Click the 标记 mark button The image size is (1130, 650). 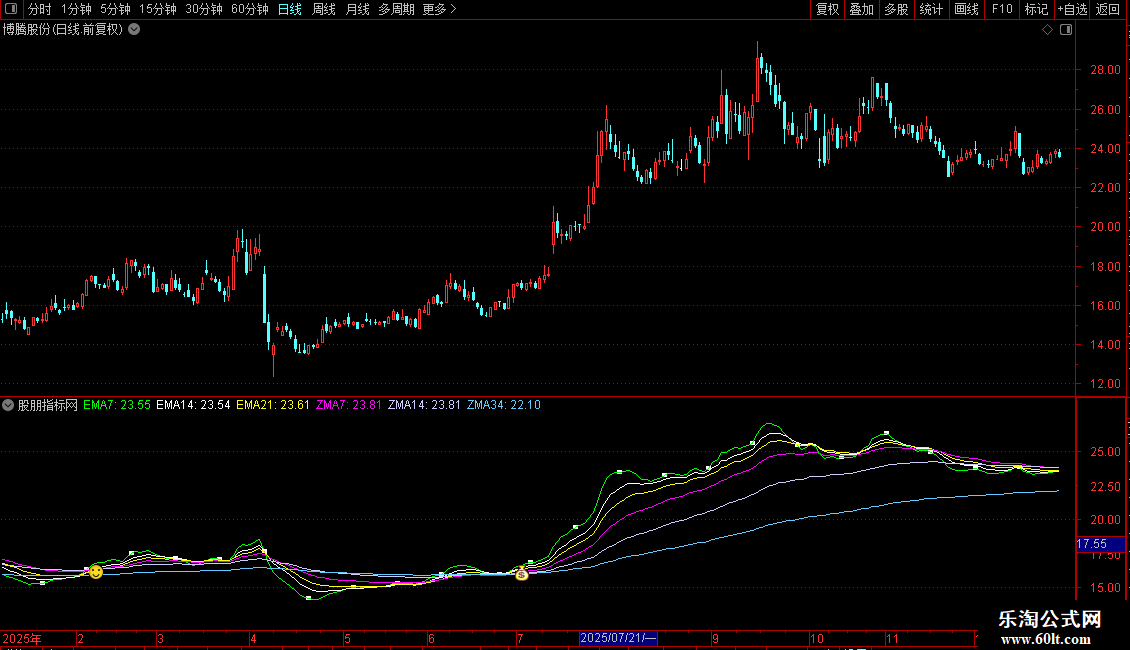(1036, 9)
